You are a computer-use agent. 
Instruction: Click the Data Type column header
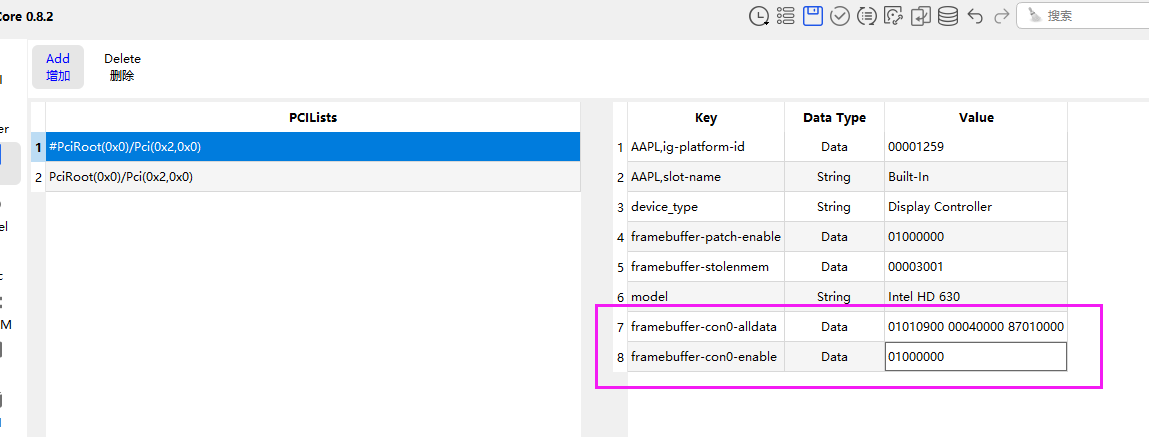click(834, 118)
